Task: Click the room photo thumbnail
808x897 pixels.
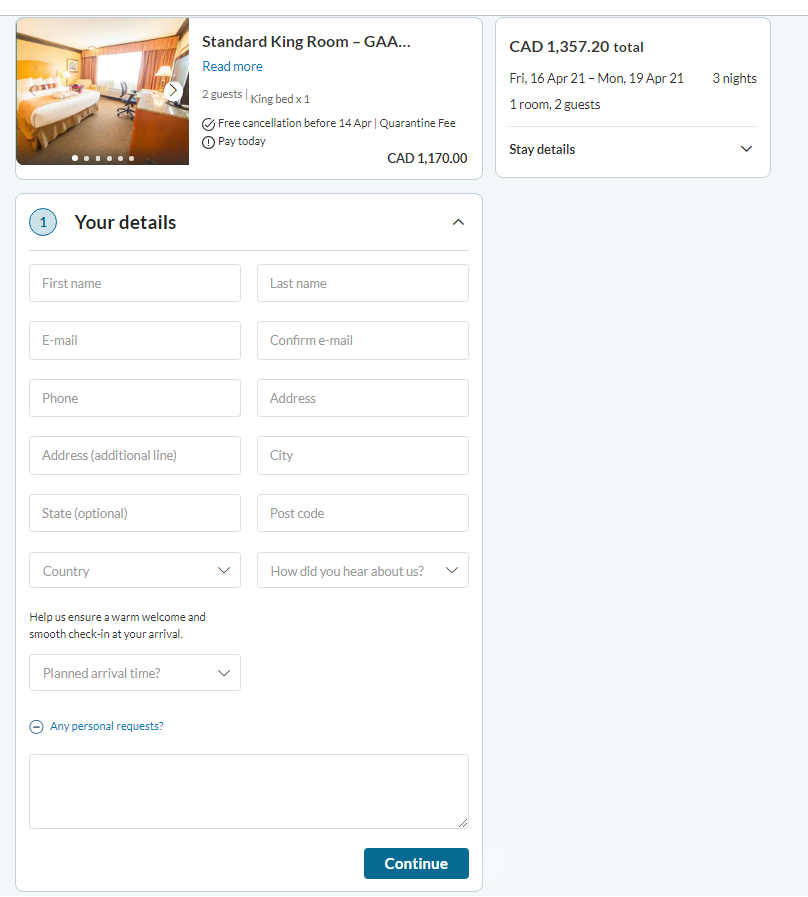Action: tap(102, 92)
